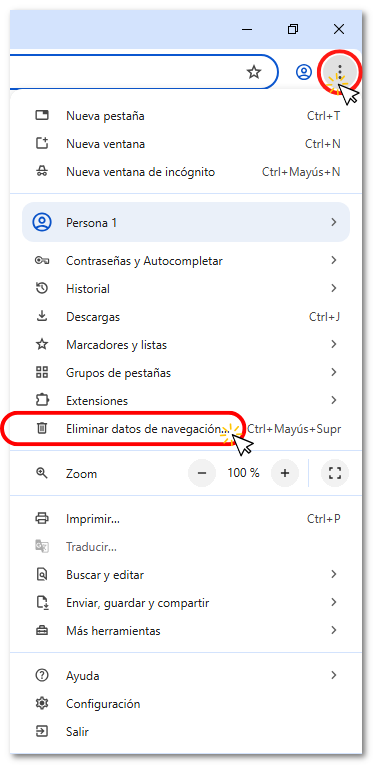Open Configuración menu entry
373x765 pixels.
pos(186,704)
